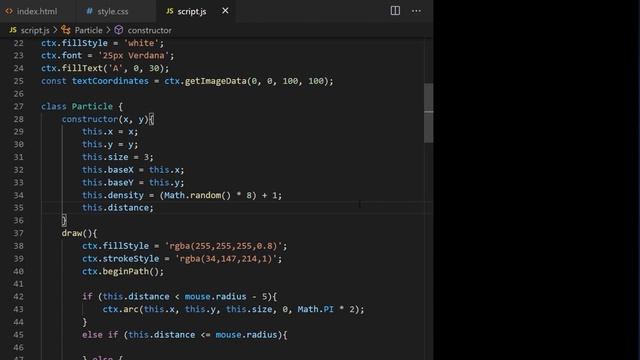640x360 pixels.
Task: Click 'textCoordinates' variable name
Action: tap(110, 81)
